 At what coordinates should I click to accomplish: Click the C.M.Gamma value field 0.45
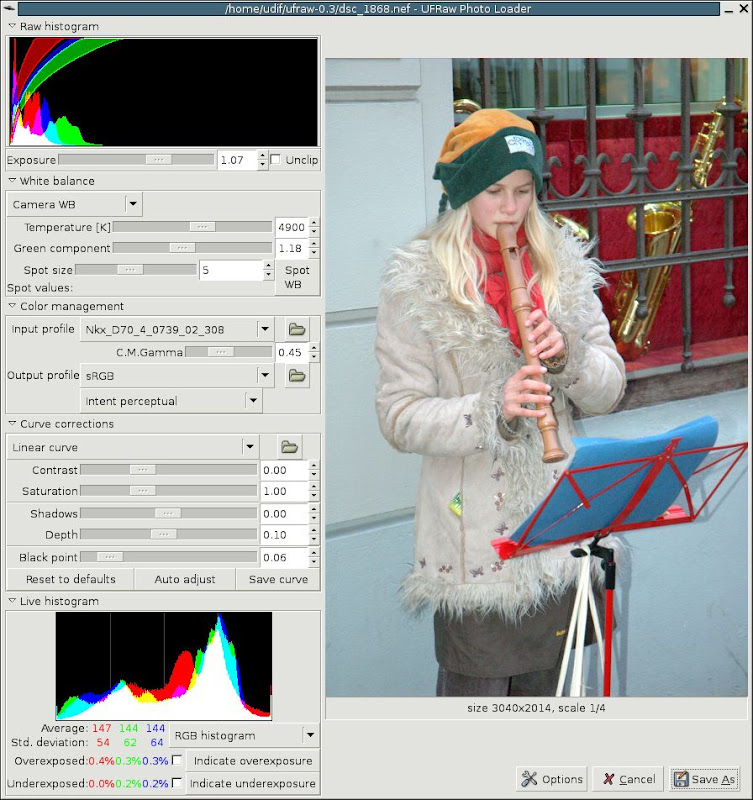pyautogui.click(x=292, y=353)
